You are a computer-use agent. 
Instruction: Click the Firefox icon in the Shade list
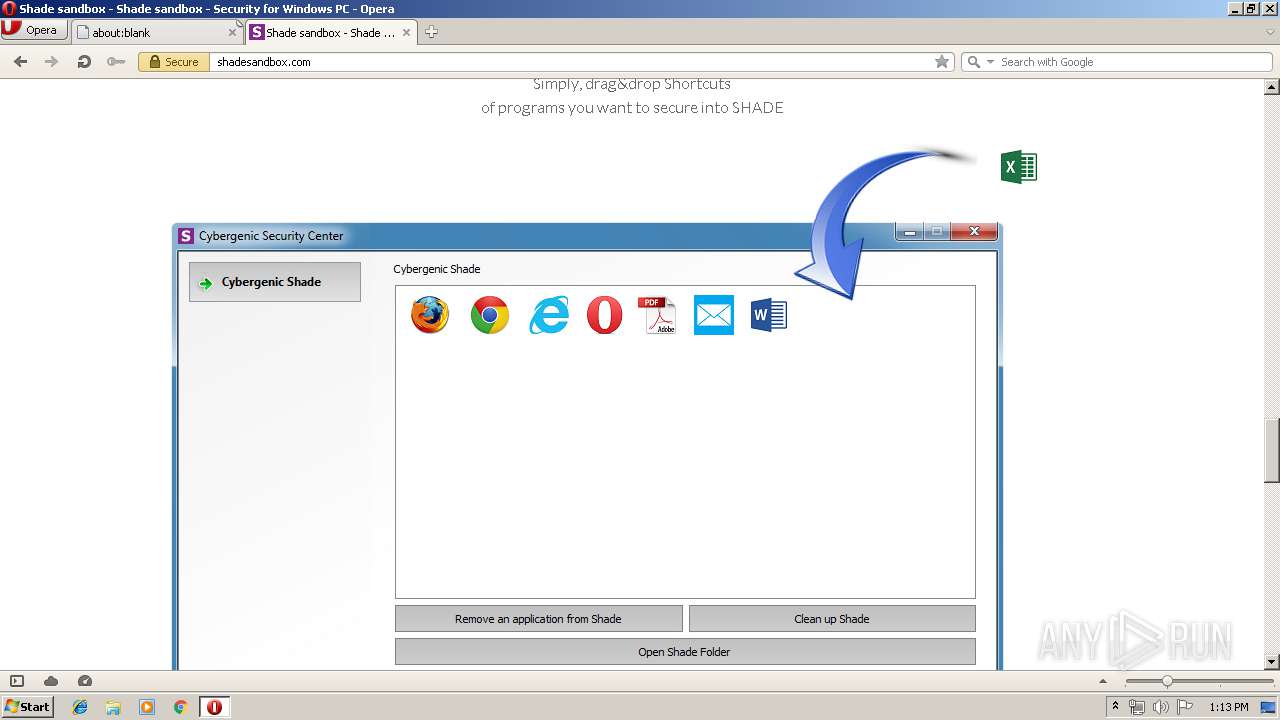(430, 315)
